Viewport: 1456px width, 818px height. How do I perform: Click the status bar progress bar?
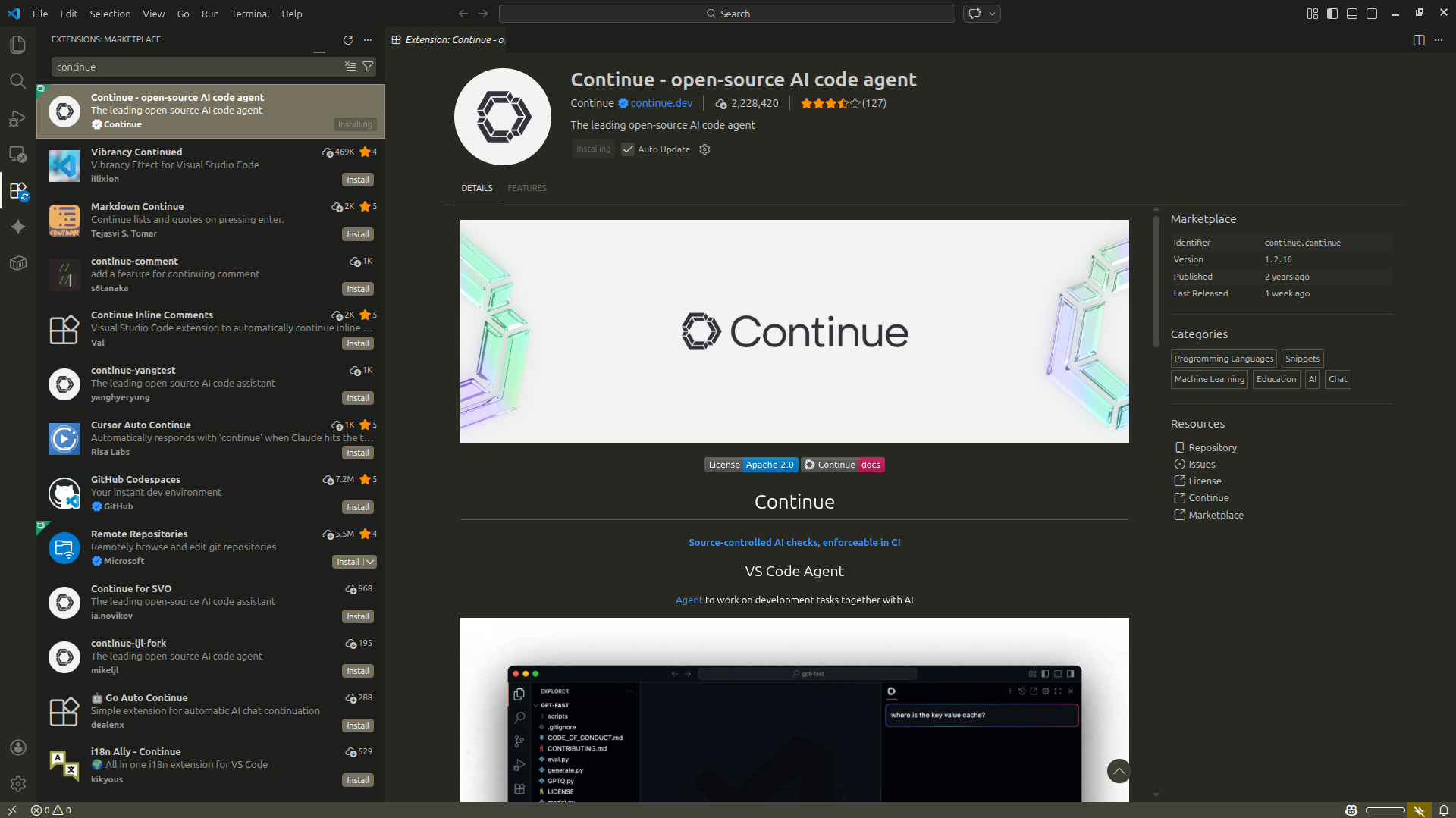click(1385, 810)
